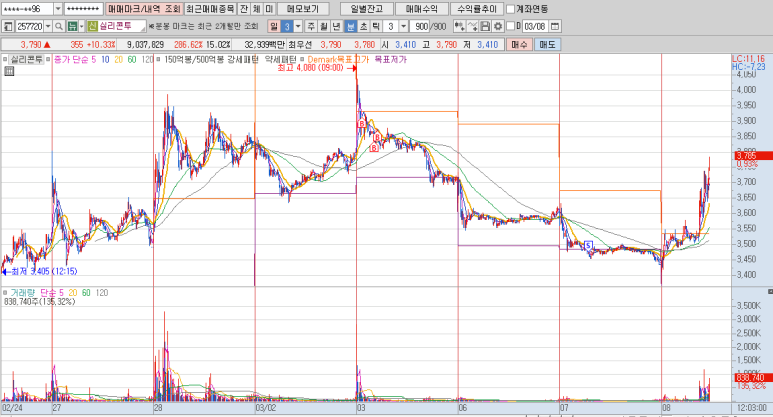Open the calendar date picker icon
The height and width of the screenshot is (417, 773).
(x=555, y=26)
